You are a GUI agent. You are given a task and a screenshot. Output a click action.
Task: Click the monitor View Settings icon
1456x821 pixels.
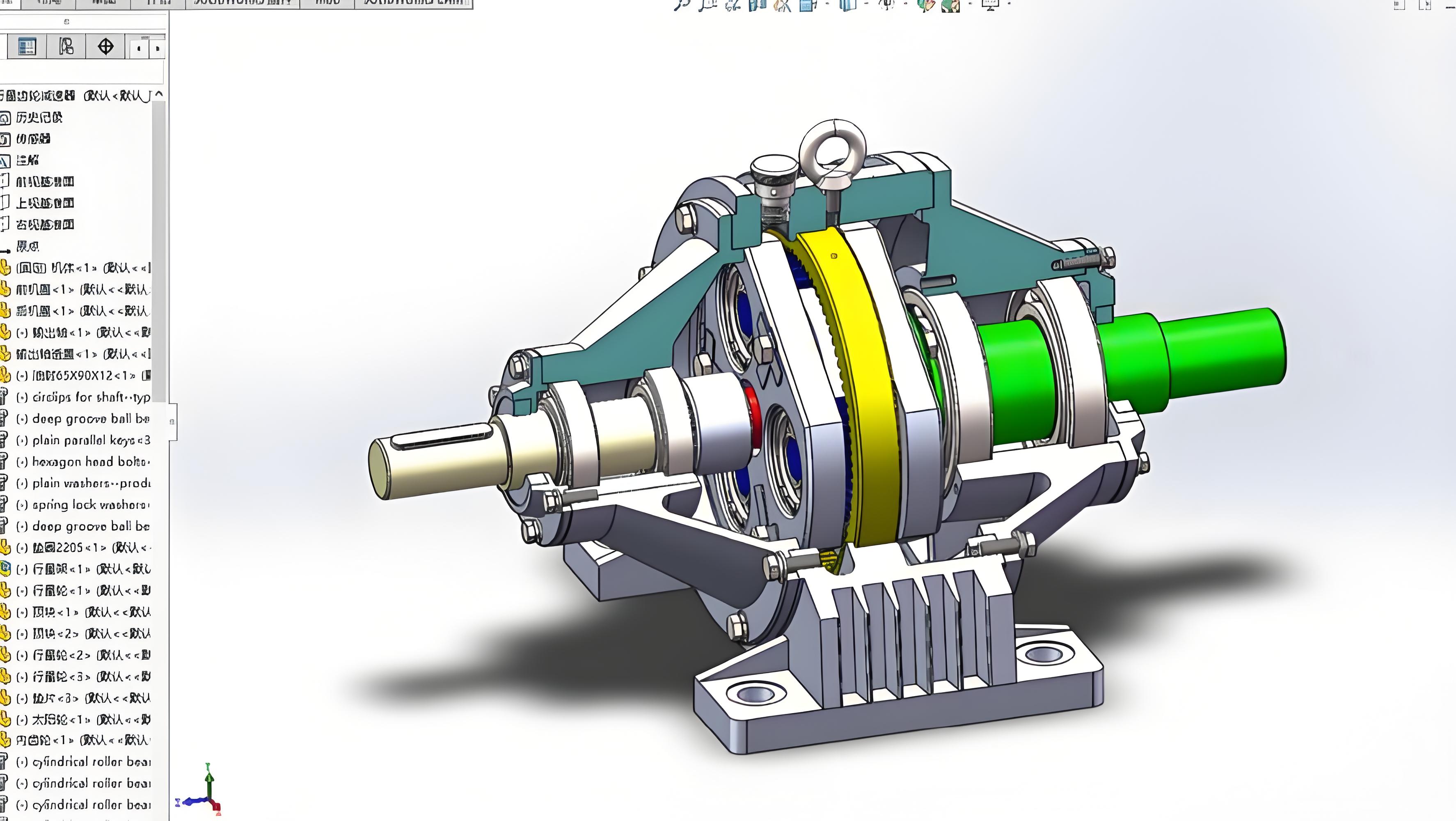click(x=990, y=5)
